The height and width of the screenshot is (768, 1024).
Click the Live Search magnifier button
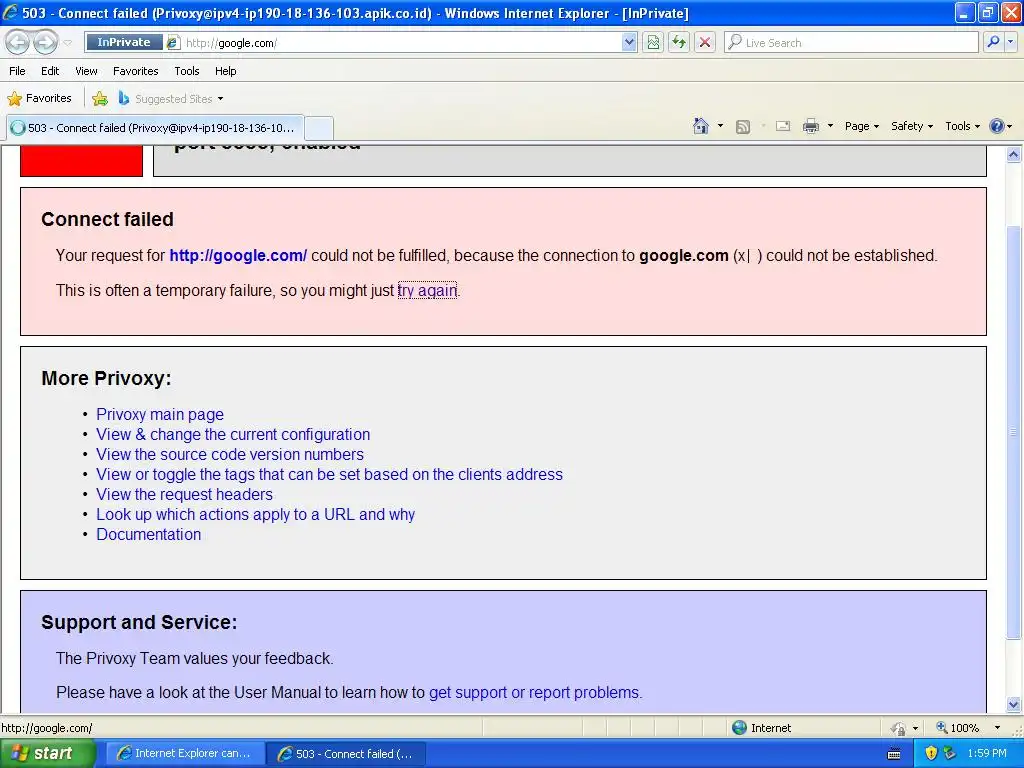pos(993,42)
